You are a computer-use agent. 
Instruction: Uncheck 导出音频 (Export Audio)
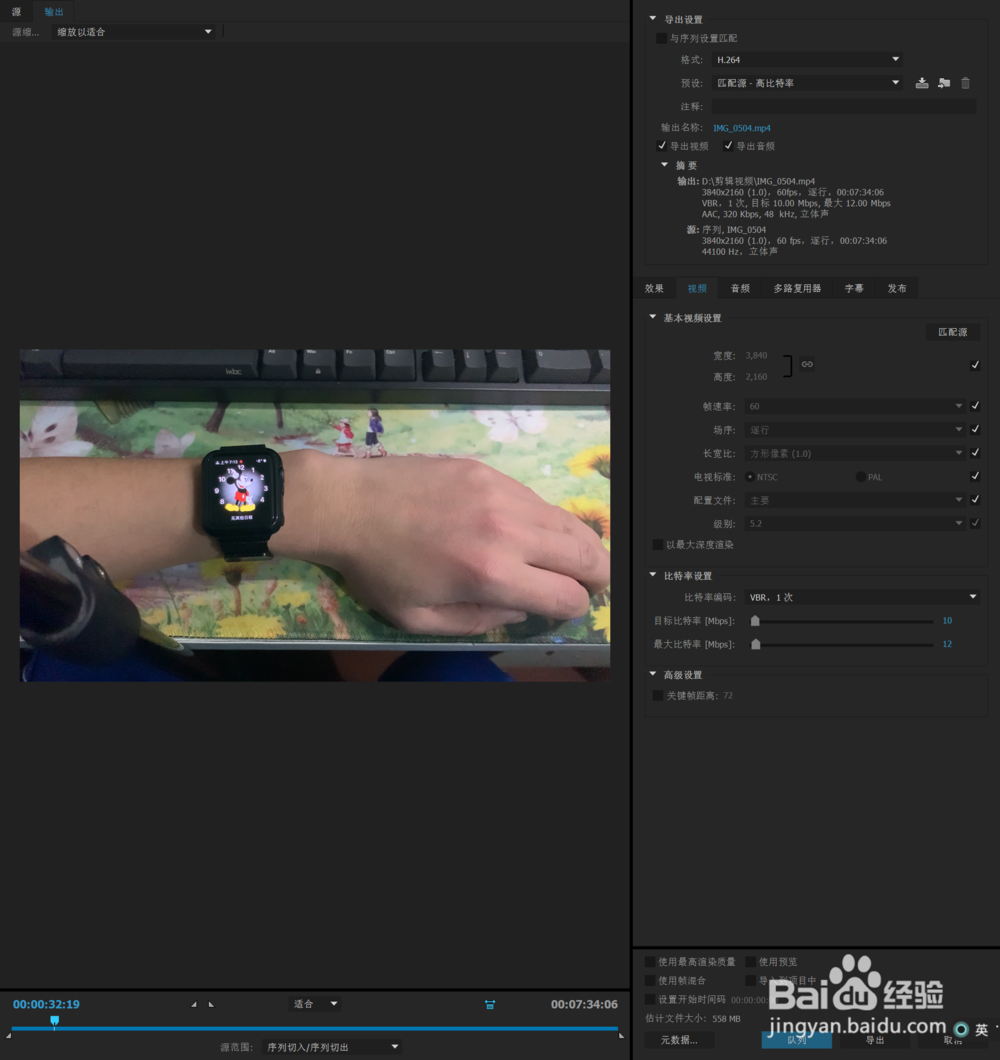pos(729,145)
